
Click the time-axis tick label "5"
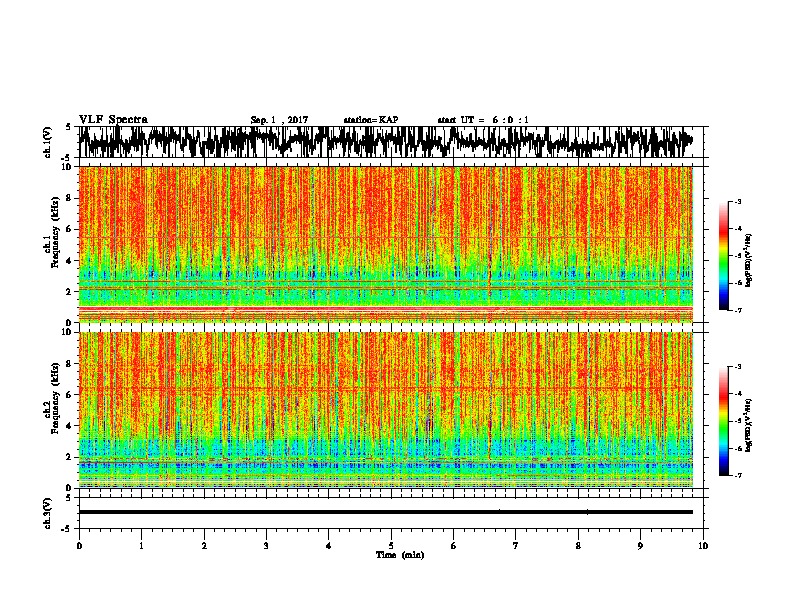[x=391, y=546]
